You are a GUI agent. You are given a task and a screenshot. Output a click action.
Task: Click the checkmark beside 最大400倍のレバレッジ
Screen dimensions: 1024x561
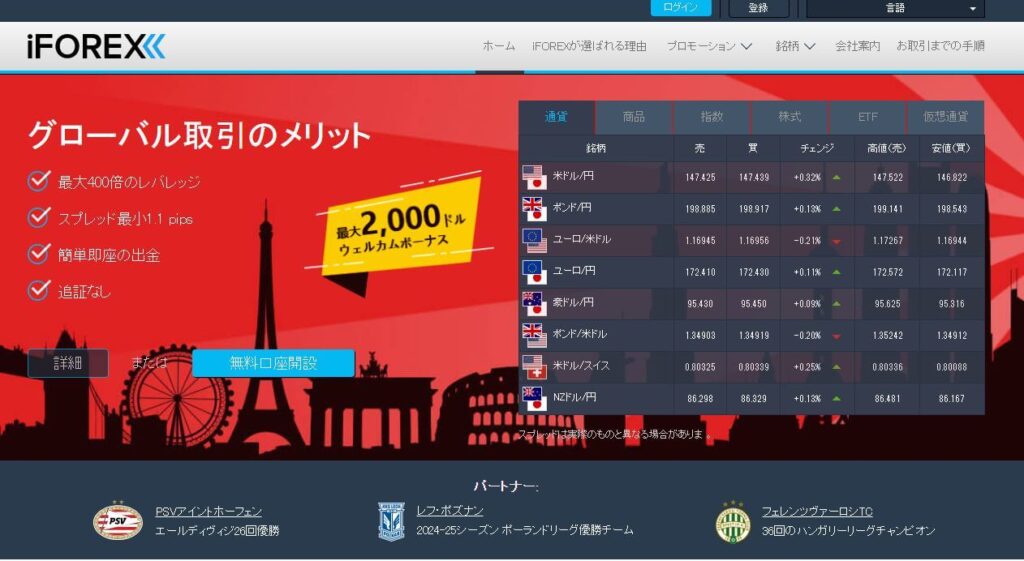click(39, 180)
